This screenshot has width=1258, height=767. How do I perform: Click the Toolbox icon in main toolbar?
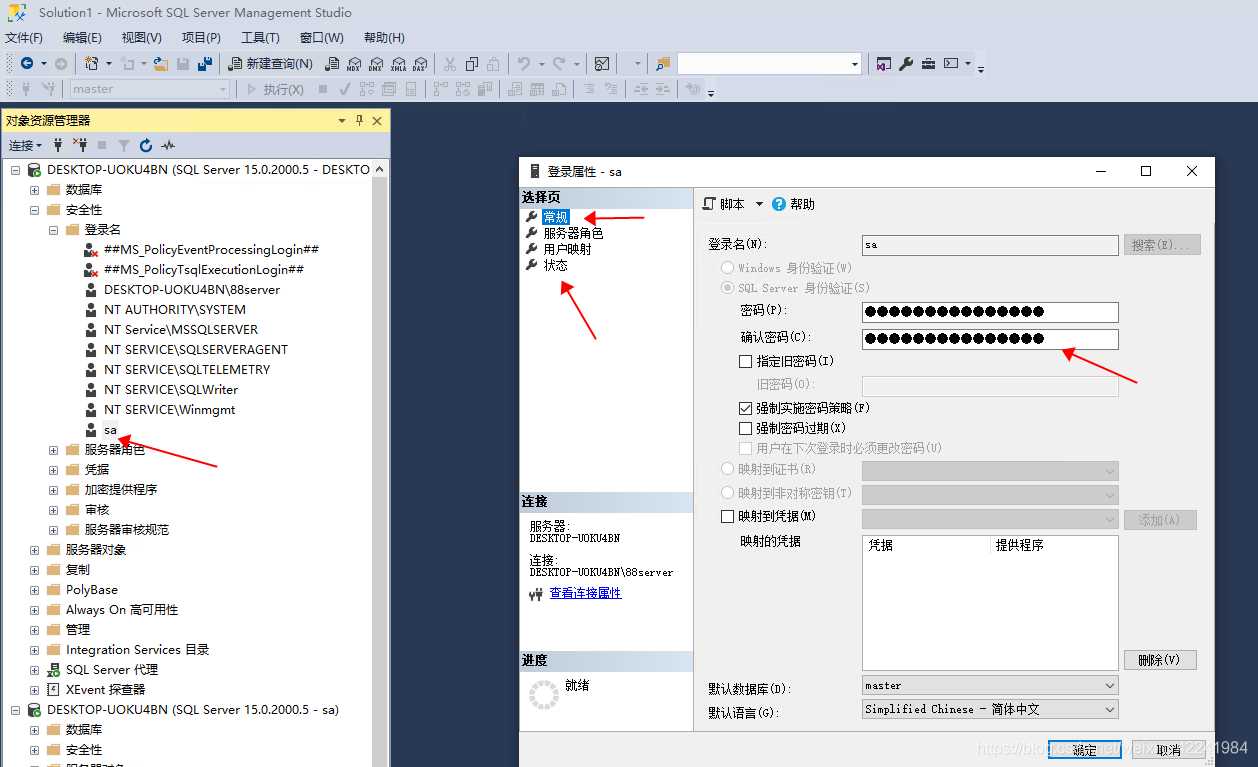click(x=928, y=63)
